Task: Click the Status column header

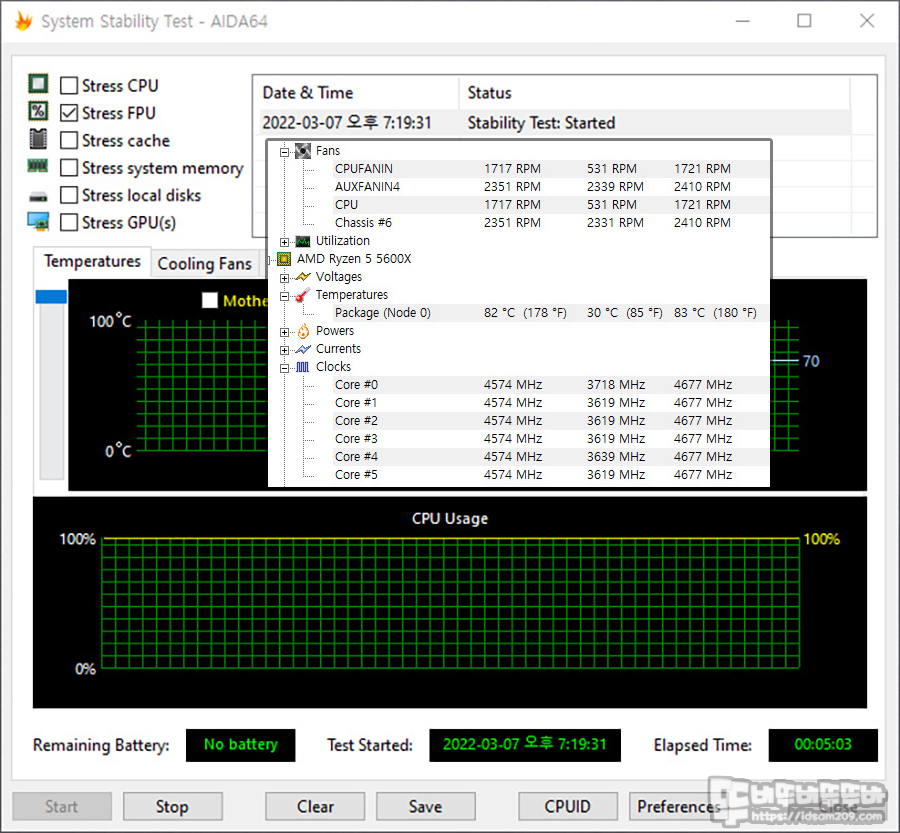Action: pyautogui.click(x=654, y=93)
